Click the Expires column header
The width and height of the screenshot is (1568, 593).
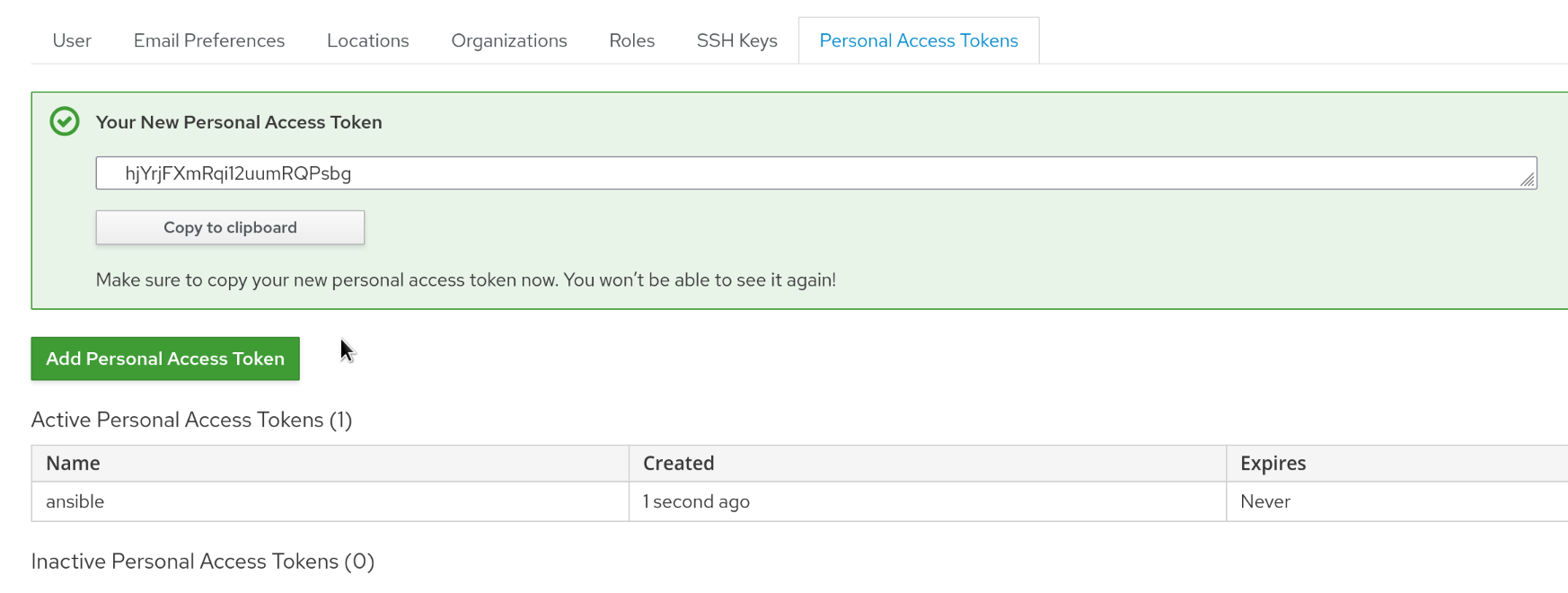pyautogui.click(x=1397, y=464)
